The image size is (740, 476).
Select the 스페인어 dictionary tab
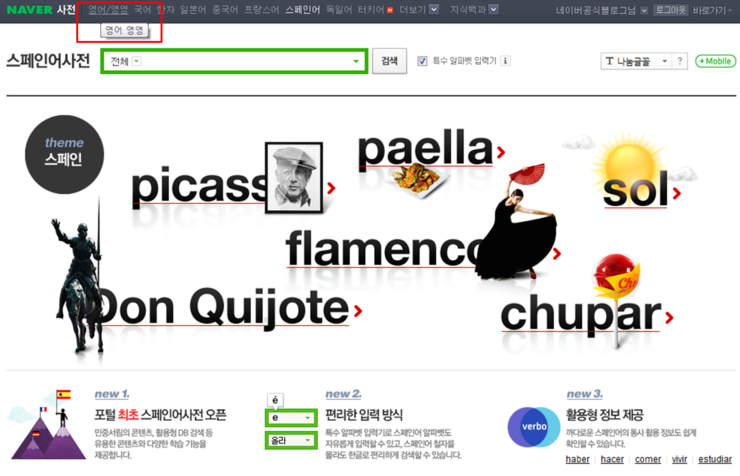(302, 10)
